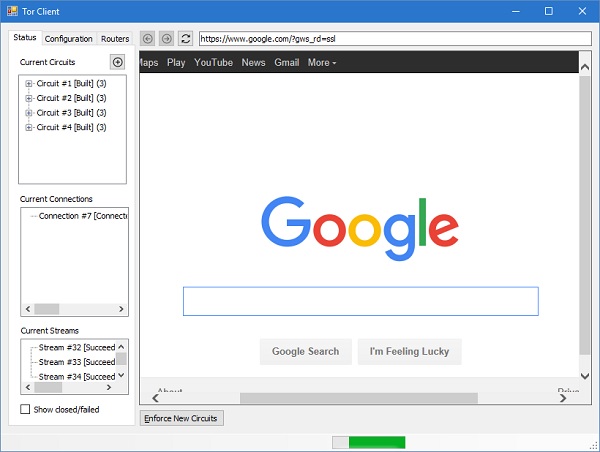Open News in the Google navigation bar
The image size is (600, 452).
[x=253, y=62]
